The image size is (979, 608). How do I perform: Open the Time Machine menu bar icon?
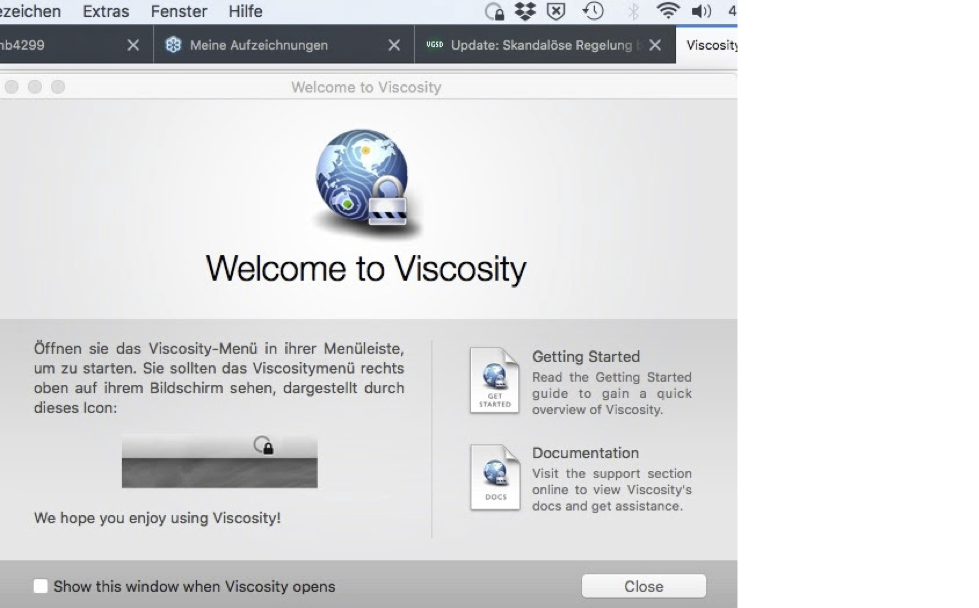tap(593, 11)
